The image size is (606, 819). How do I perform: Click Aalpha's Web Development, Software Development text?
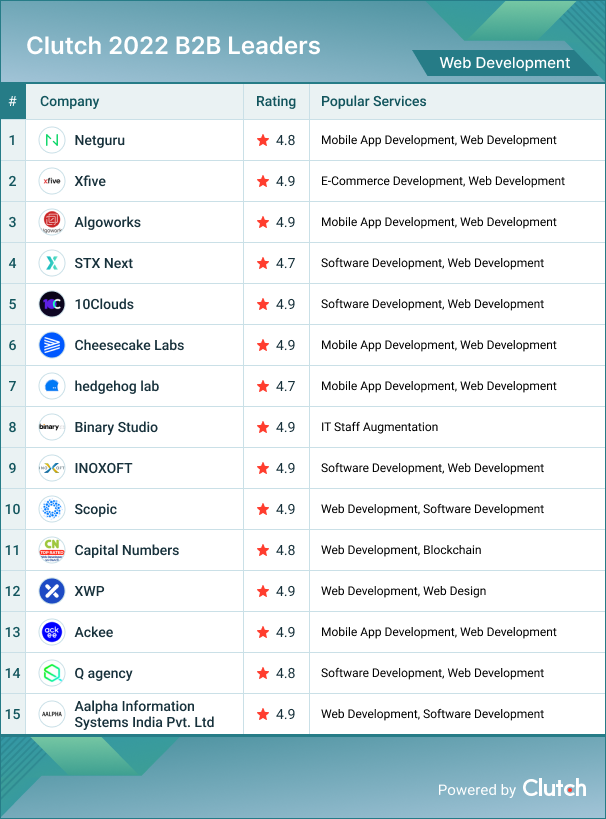[x=433, y=714]
